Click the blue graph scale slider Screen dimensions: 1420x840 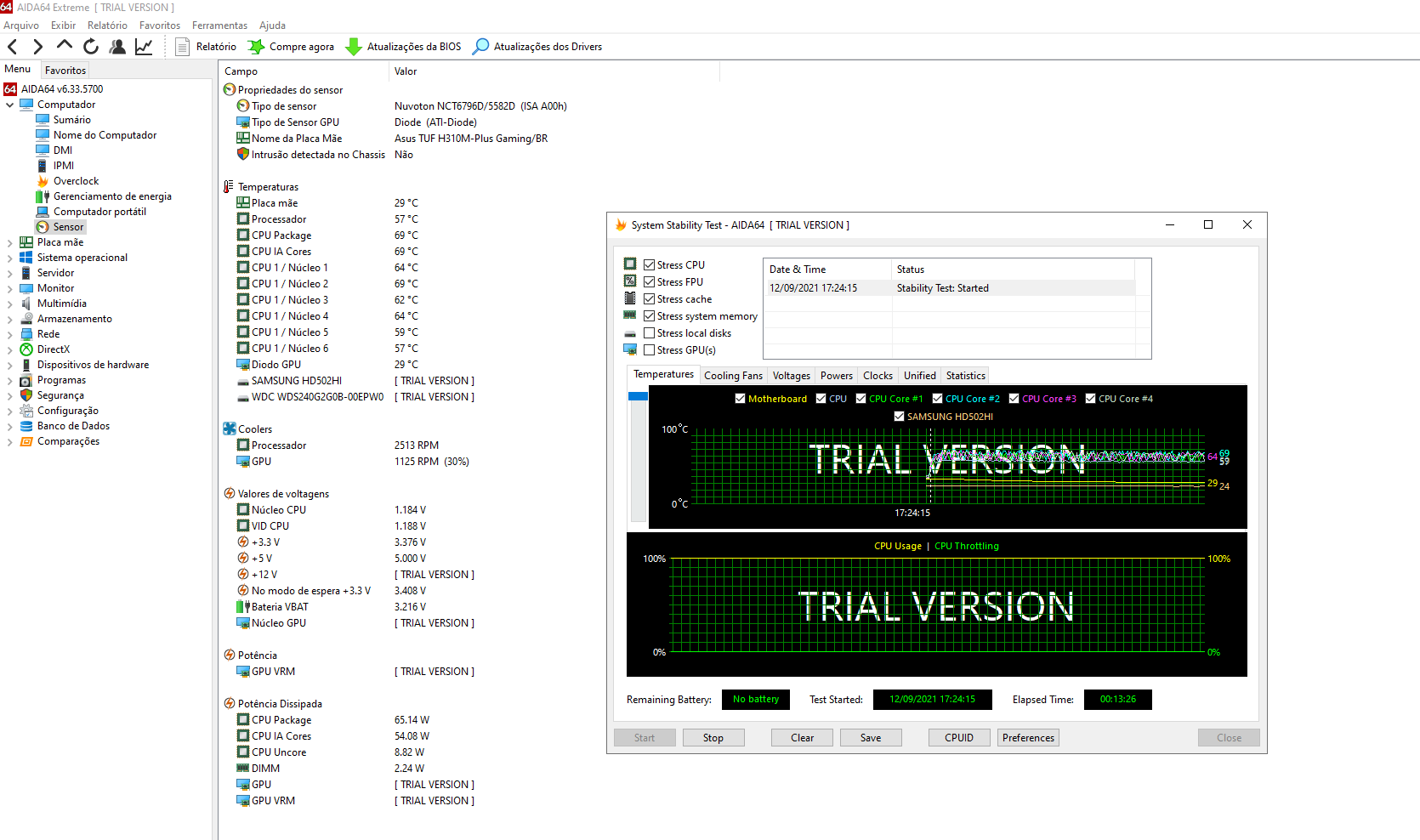pyautogui.click(x=638, y=396)
